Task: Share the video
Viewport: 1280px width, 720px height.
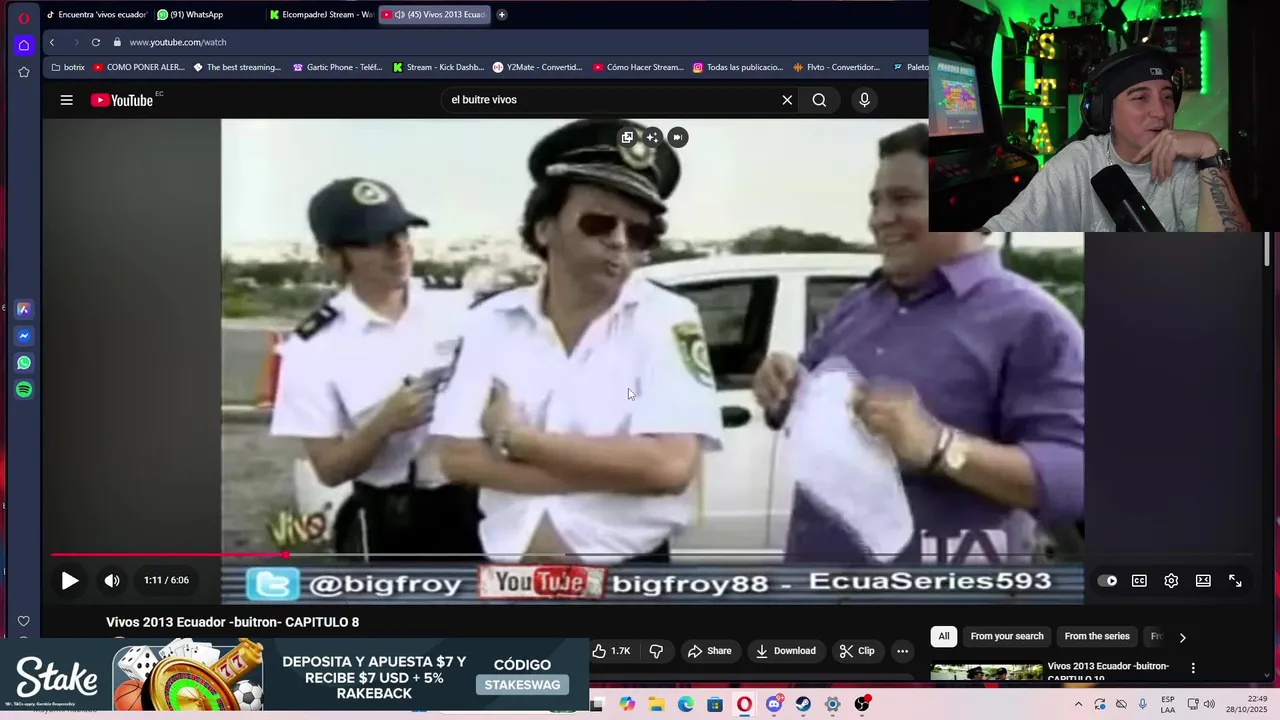Action: click(709, 651)
